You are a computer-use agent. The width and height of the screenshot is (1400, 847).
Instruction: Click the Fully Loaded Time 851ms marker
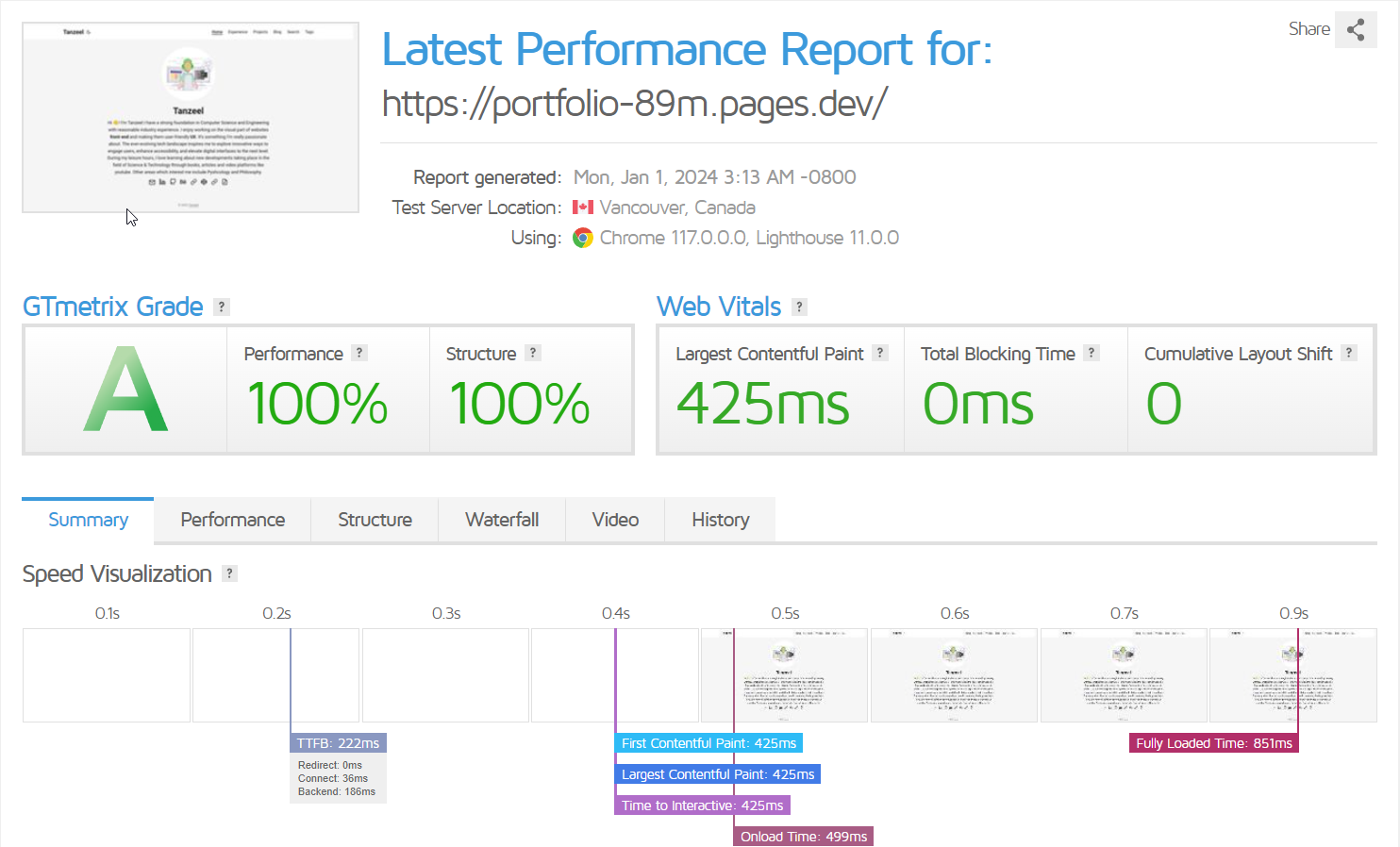coord(1213,743)
